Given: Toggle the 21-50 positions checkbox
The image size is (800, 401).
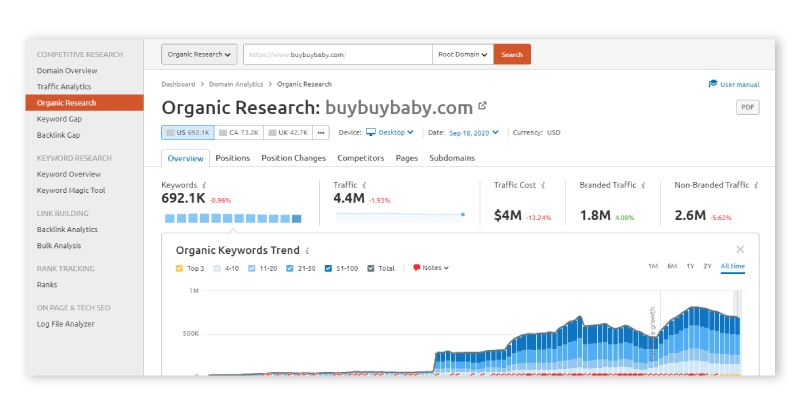Looking at the screenshot, I should pos(290,268).
